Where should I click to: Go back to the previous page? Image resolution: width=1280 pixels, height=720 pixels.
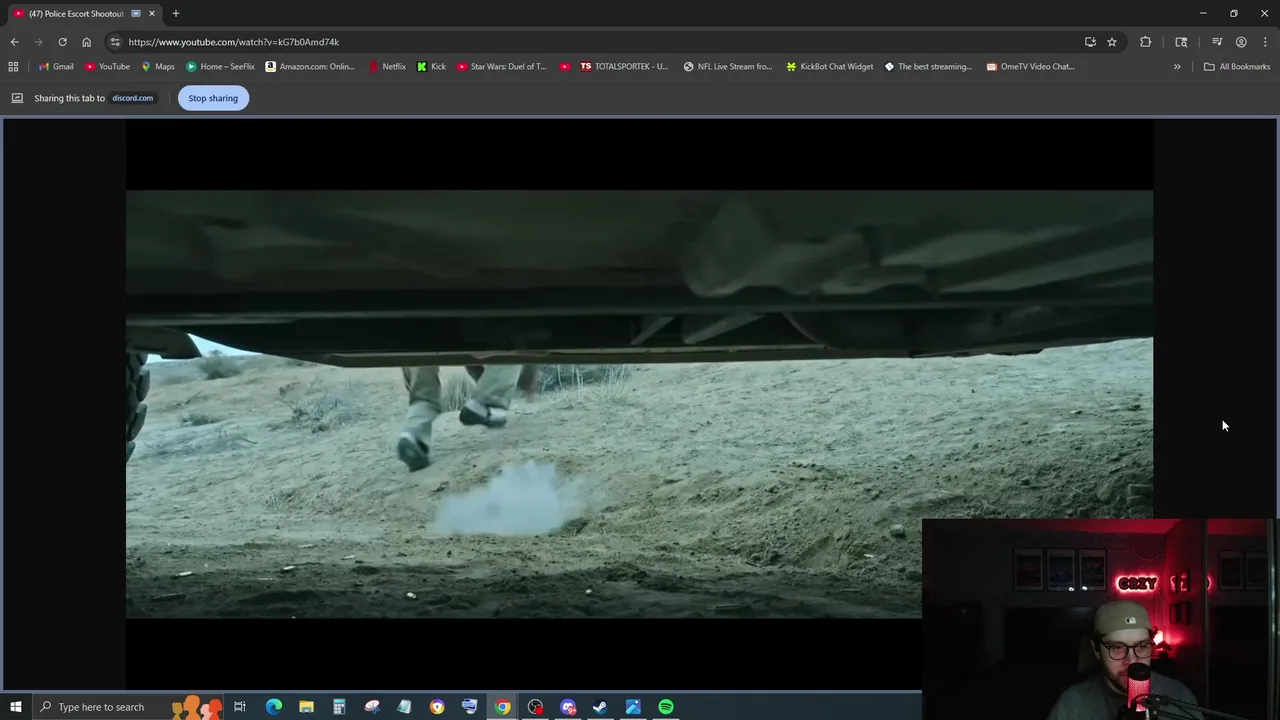(14, 42)
